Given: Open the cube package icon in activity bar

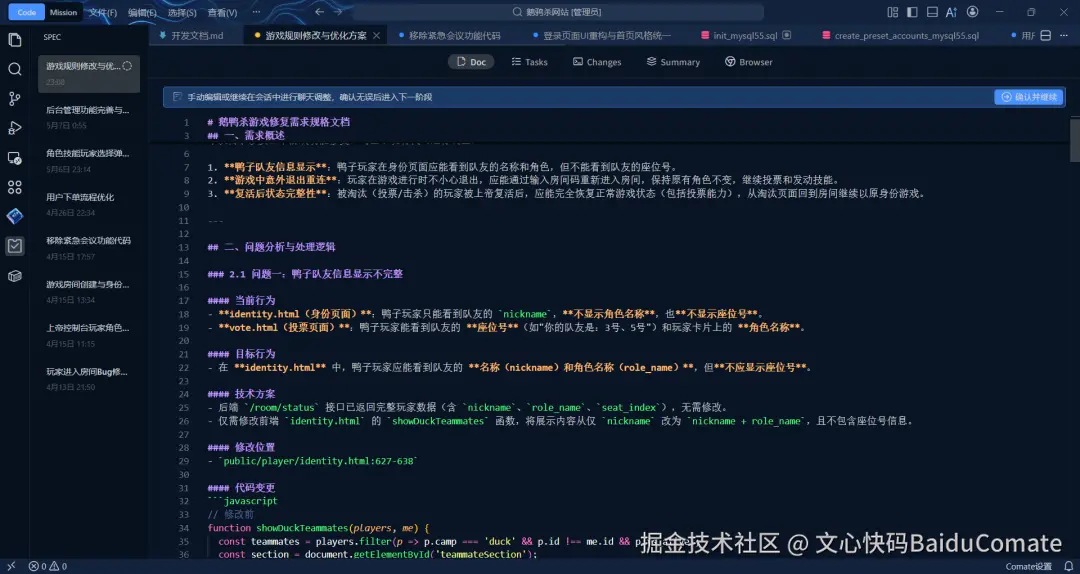Looking at the screenshot, I should pos(14,276).
